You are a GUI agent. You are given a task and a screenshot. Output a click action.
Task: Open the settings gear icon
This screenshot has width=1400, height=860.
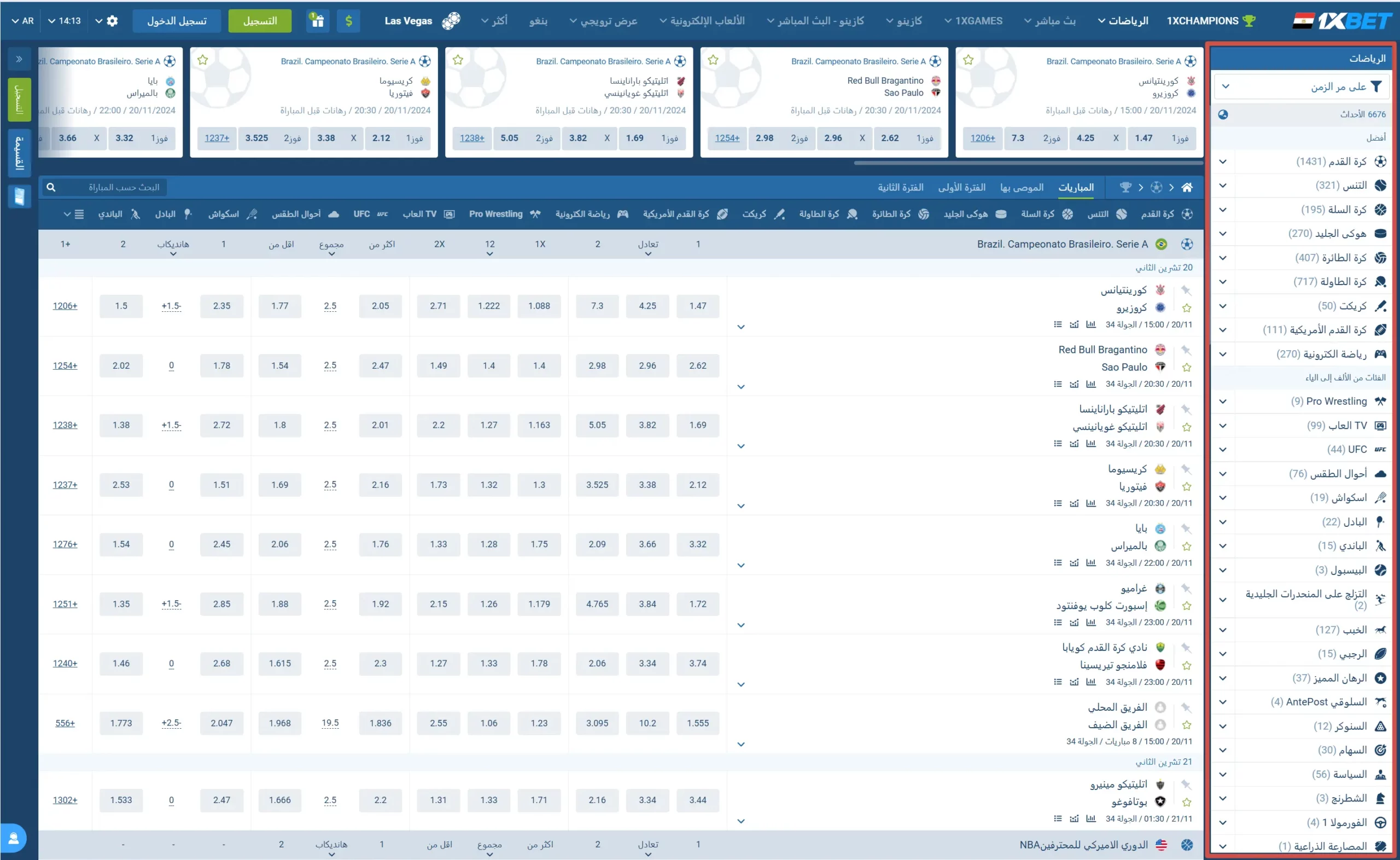click(112, 21)
